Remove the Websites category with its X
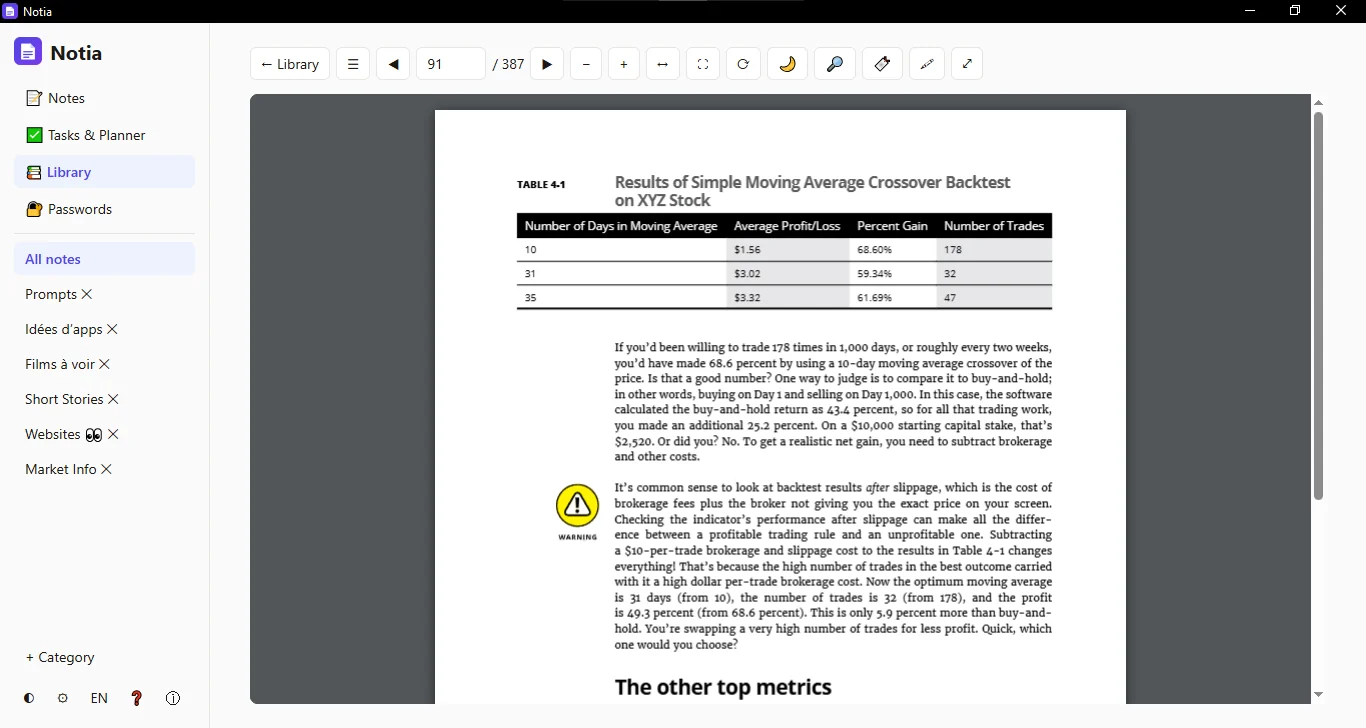The height and width of the screenshot is (728, 1366). [x=114, y=434]
